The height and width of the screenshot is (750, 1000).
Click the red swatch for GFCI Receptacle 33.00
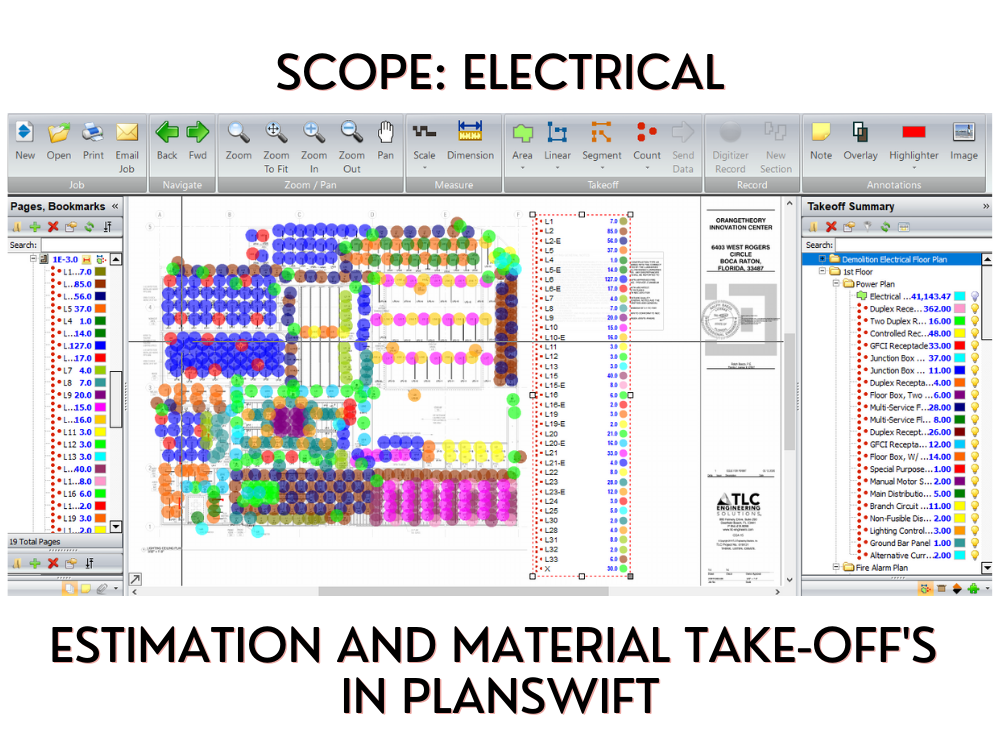pos(959,346)
